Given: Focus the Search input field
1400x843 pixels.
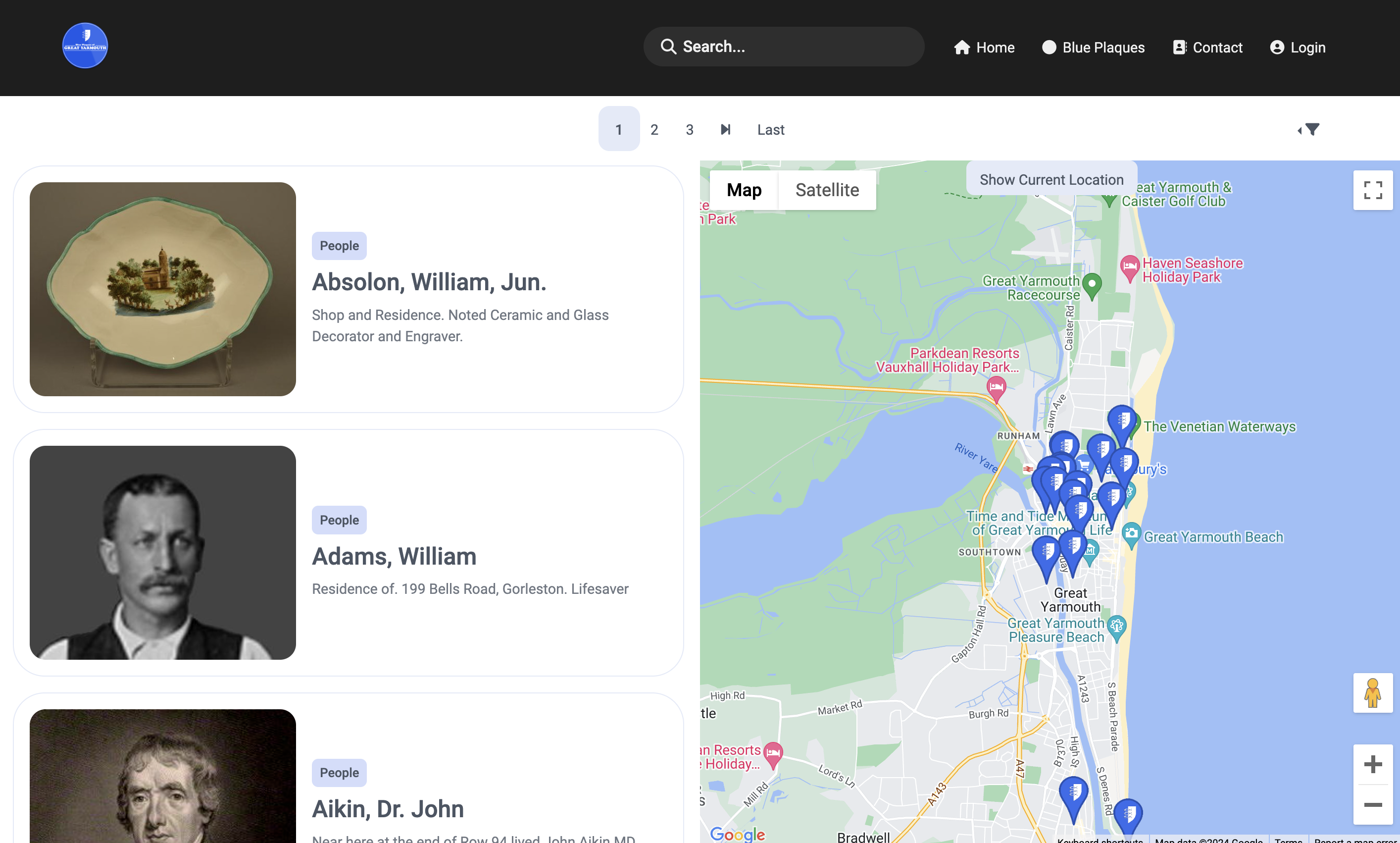Looking at the screenshot, I should (784, 47).
